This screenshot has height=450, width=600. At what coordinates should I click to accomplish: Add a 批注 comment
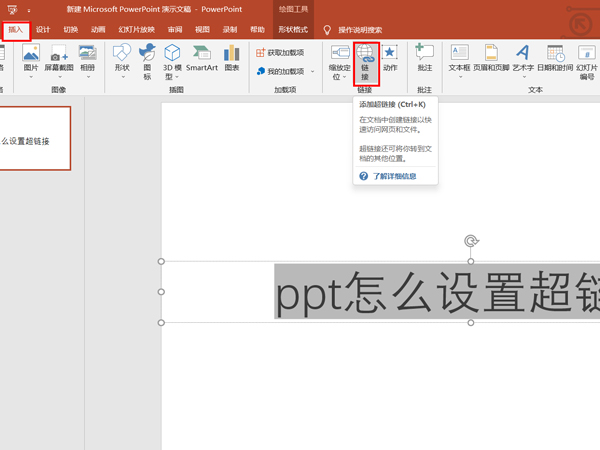[x=424, y=60]
